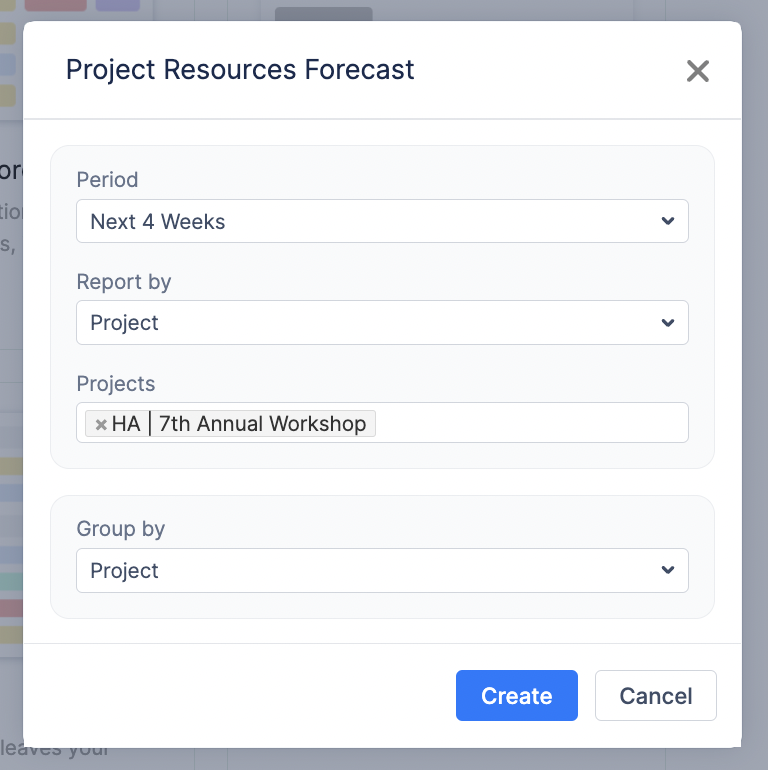Click the Report by field label
The height and width of the screenshot is (770, 768).
tap(124, 282)
